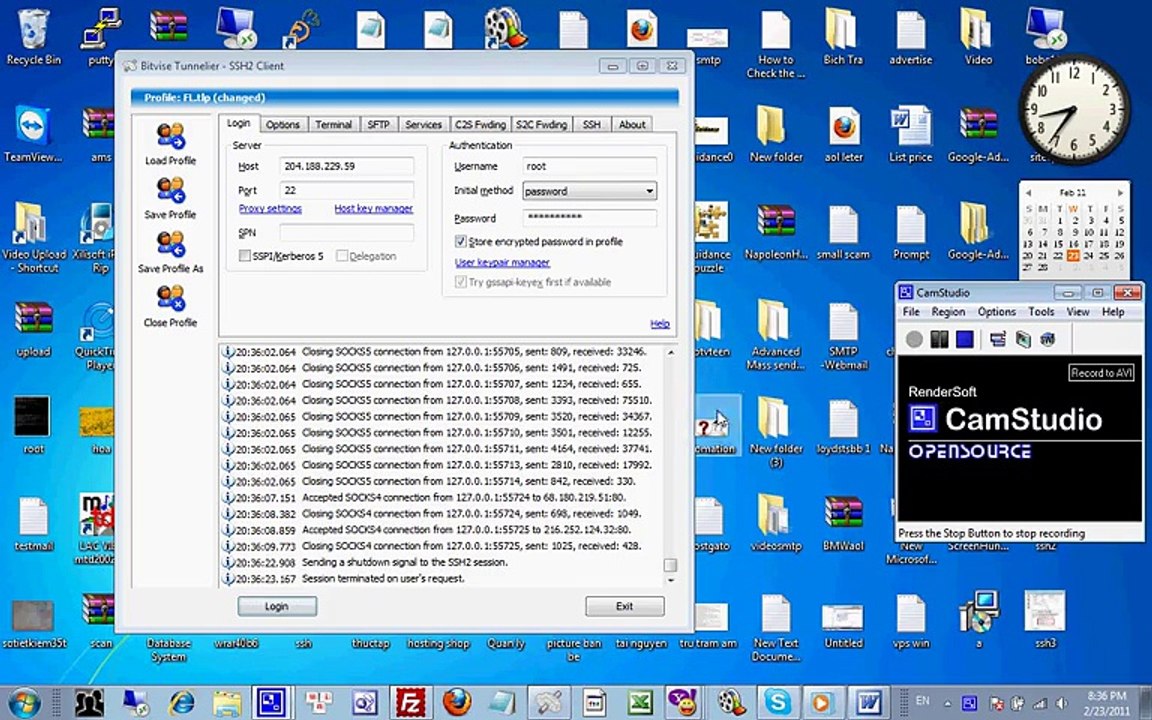The width and height of the screenshot is (1152, 720).
Task: Click the blue CamStudio stop button
Action: point(965,339)
